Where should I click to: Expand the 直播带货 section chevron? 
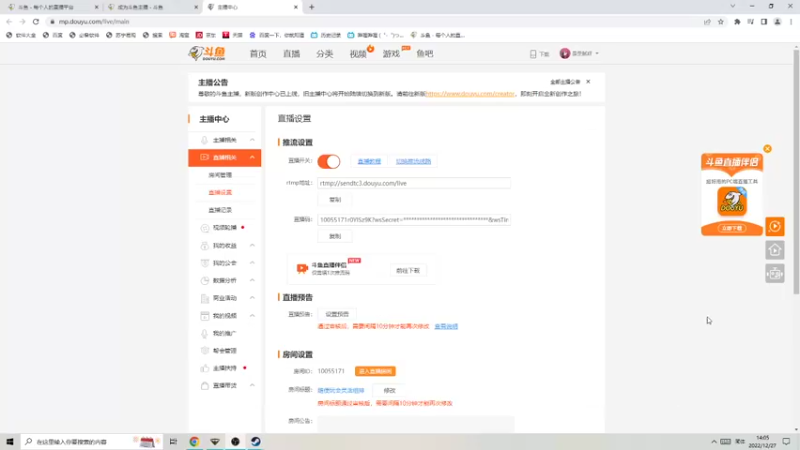click(252, 386)
